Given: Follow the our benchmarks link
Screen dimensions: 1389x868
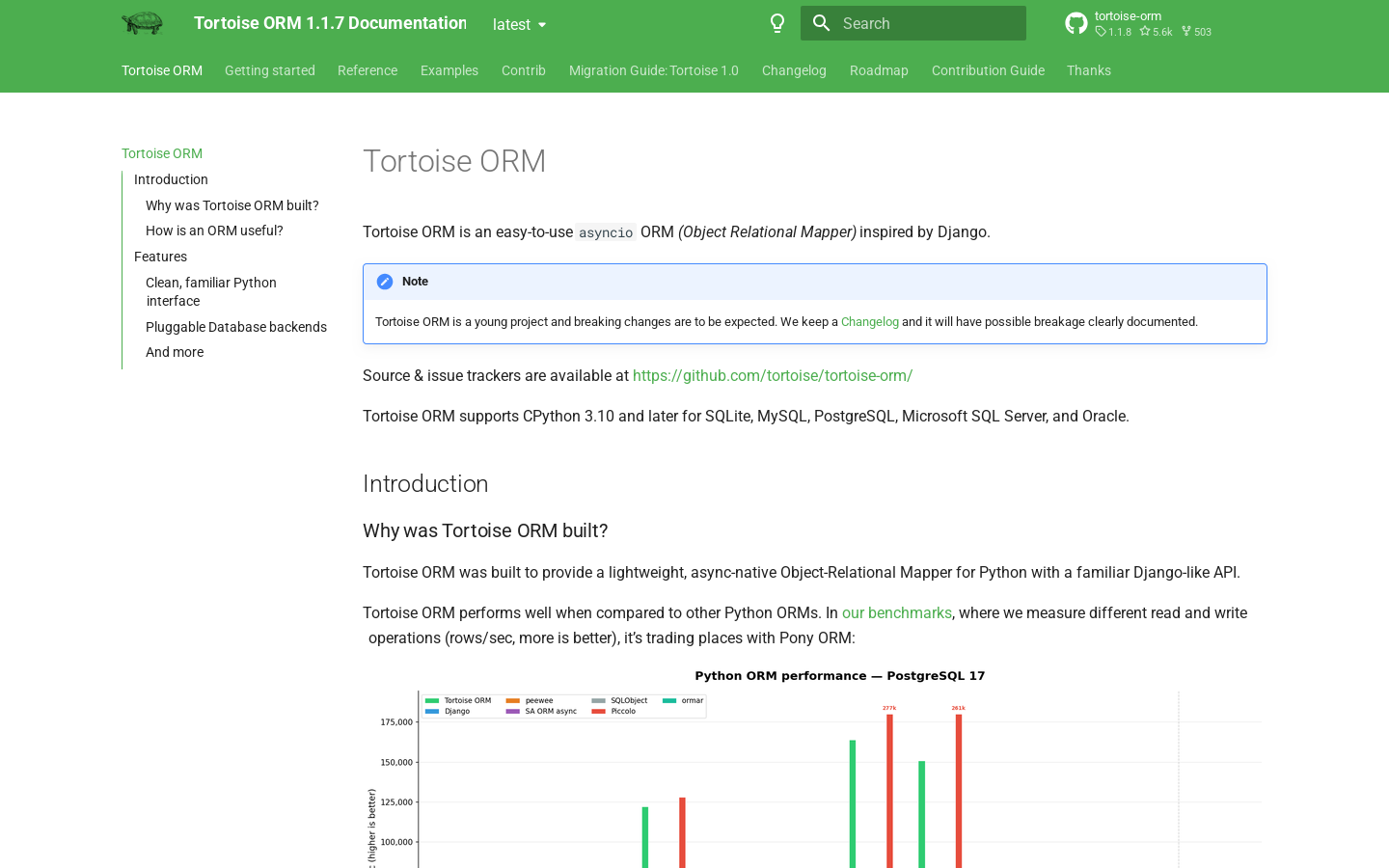Looking at the screenshot, I should click(897, 612).
